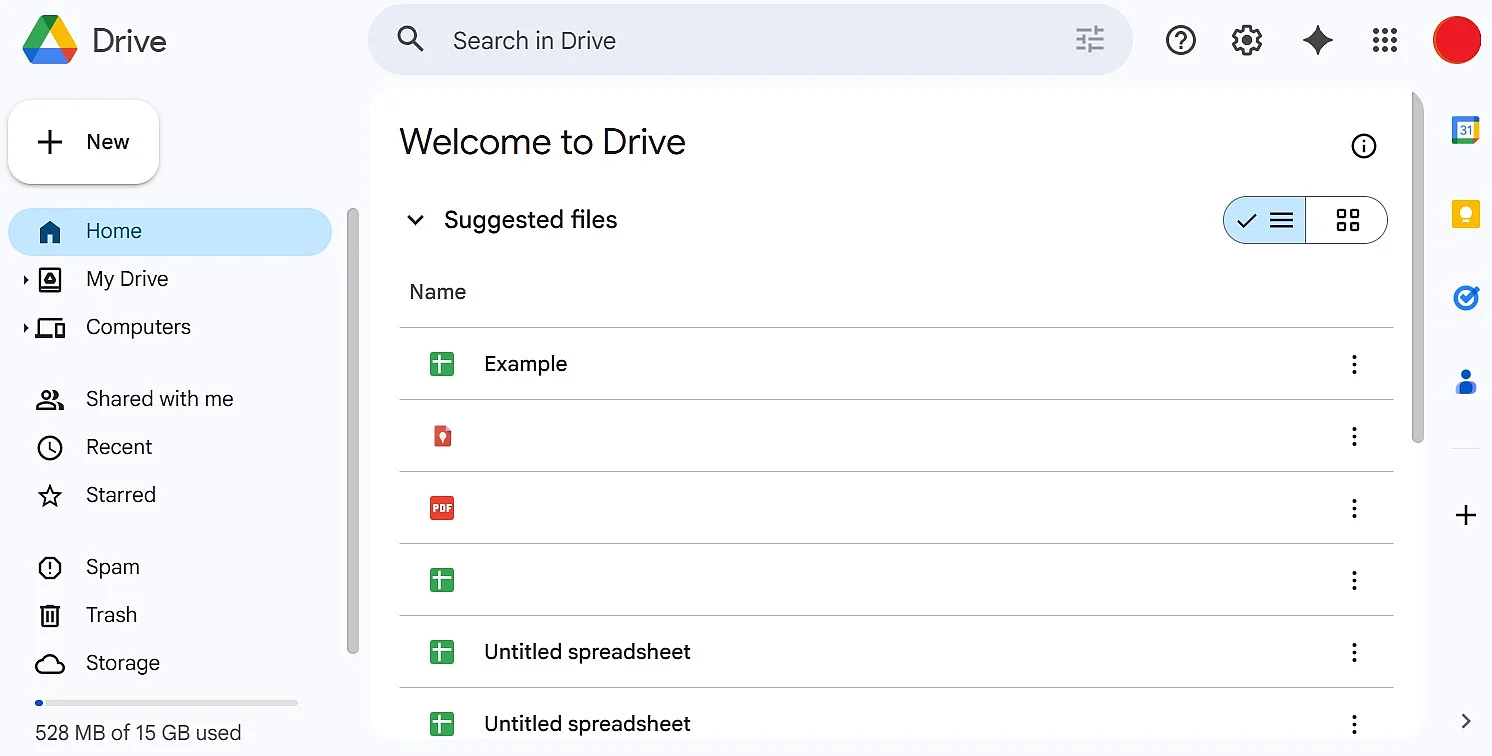Open the Spam label
The height and width of the screenshot is (756, 1492).
113,567
